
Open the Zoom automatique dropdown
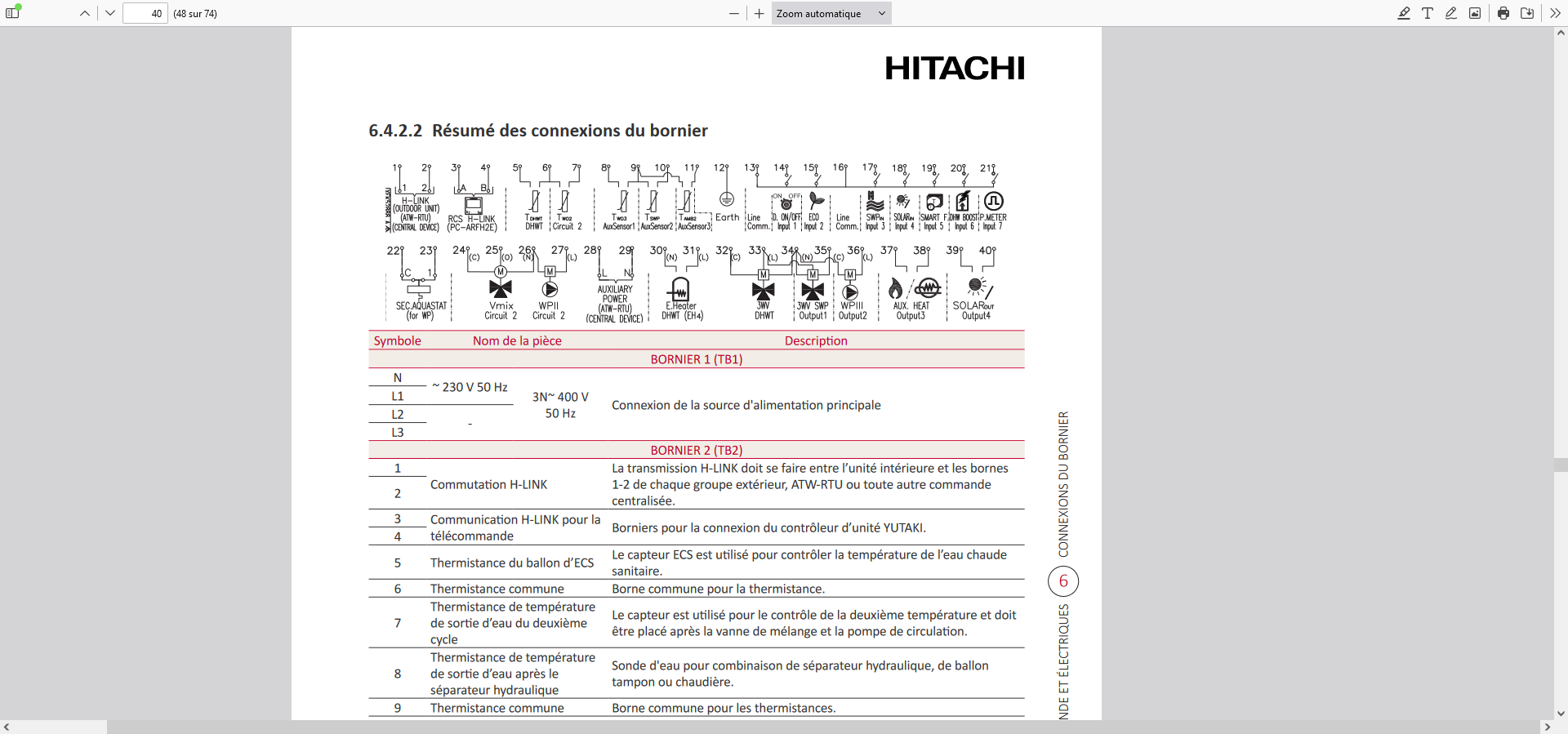(831, 13)
